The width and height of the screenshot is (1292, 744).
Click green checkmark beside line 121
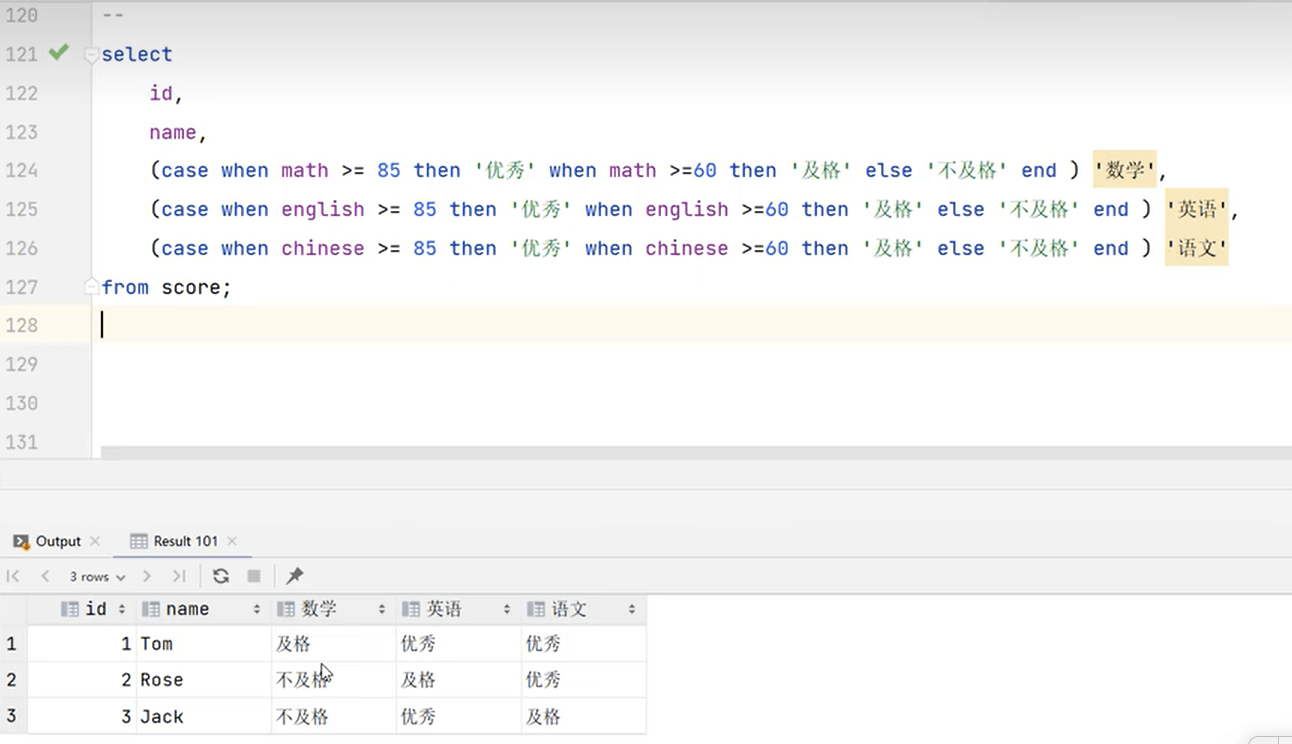(x=59, y=53)
